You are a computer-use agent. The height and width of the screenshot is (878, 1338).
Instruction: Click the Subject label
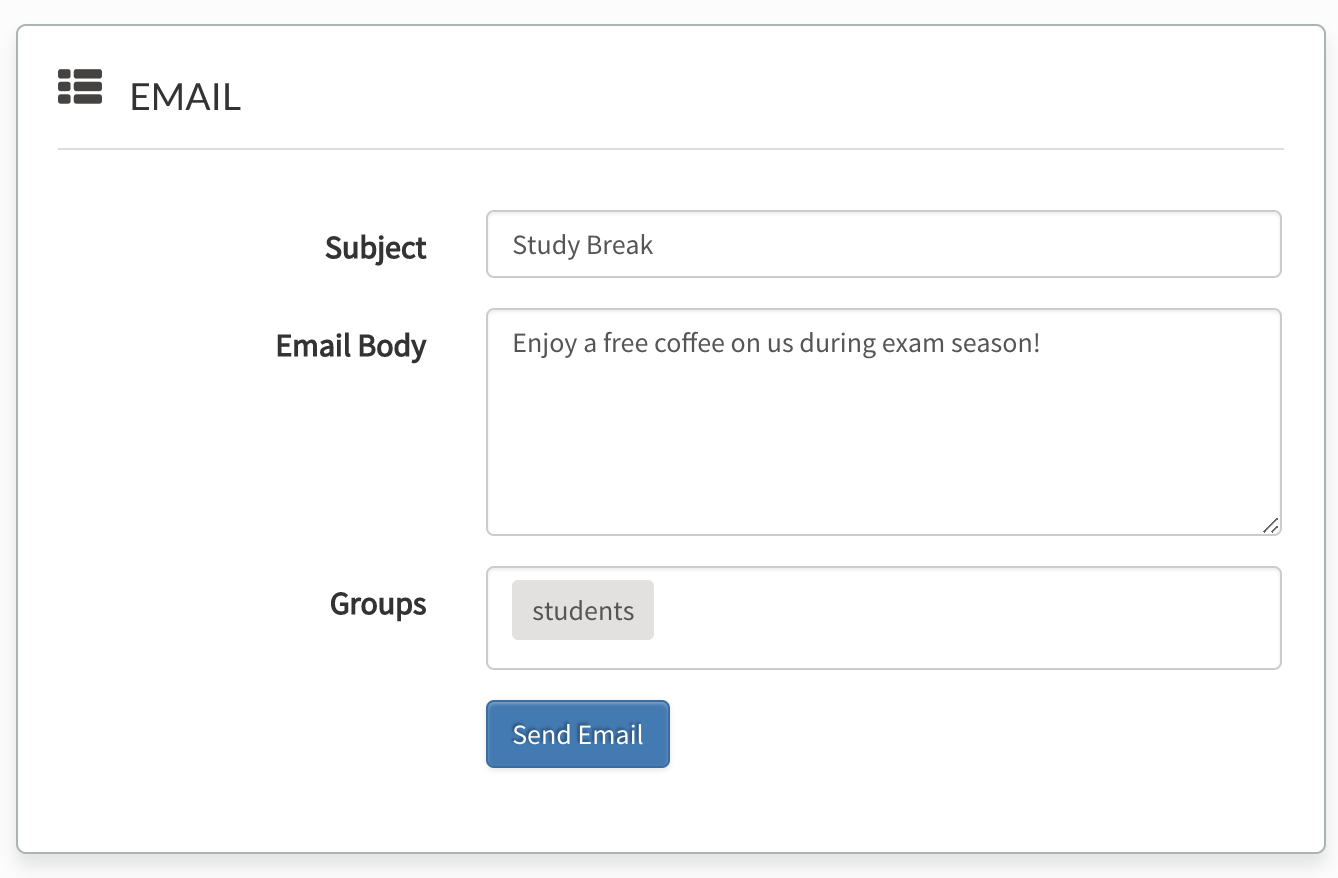(x=375, y=247)
